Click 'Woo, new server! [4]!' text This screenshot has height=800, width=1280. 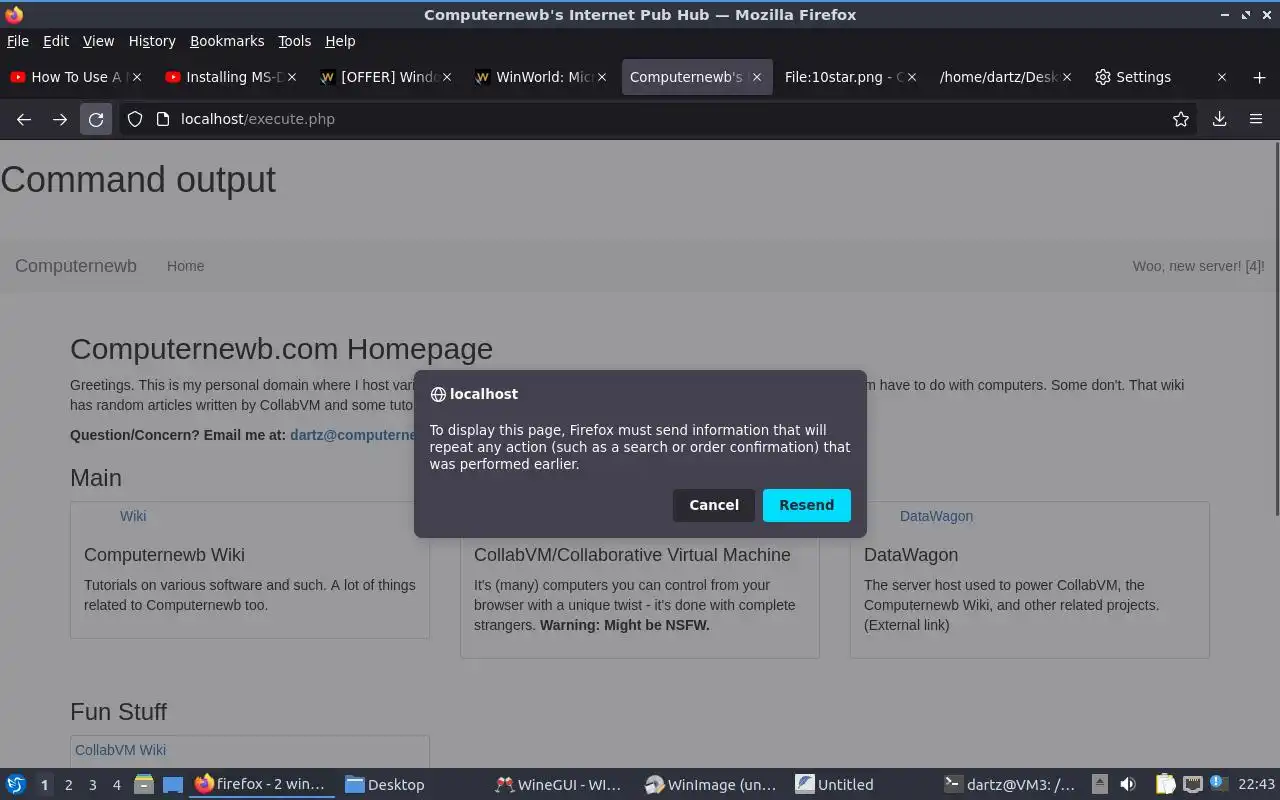pyautogui.click(x=1198, y=266)
